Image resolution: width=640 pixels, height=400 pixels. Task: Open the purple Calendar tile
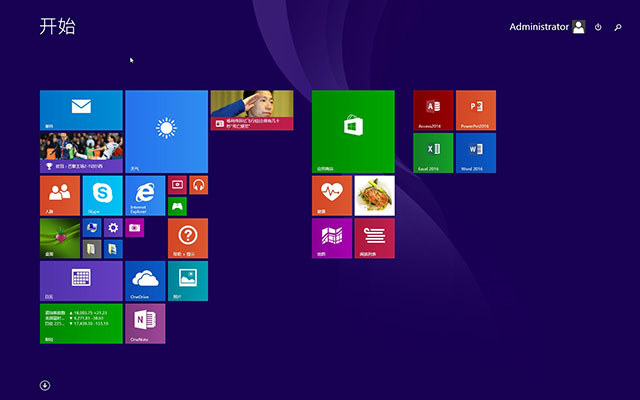(x=81, y=281)
